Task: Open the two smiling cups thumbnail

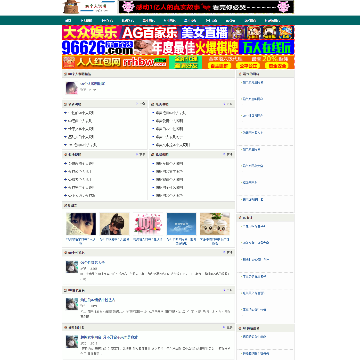Action: [215, 224]
